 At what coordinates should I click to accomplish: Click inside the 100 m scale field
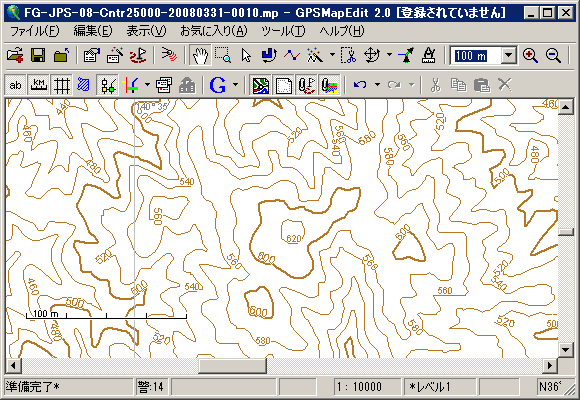click(x=476, y=56)
